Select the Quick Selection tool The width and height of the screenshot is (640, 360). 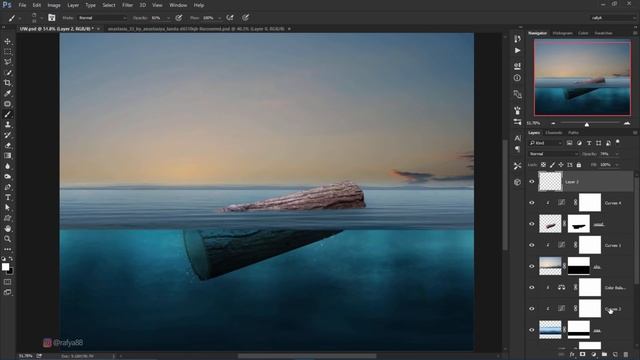point(7,73)
